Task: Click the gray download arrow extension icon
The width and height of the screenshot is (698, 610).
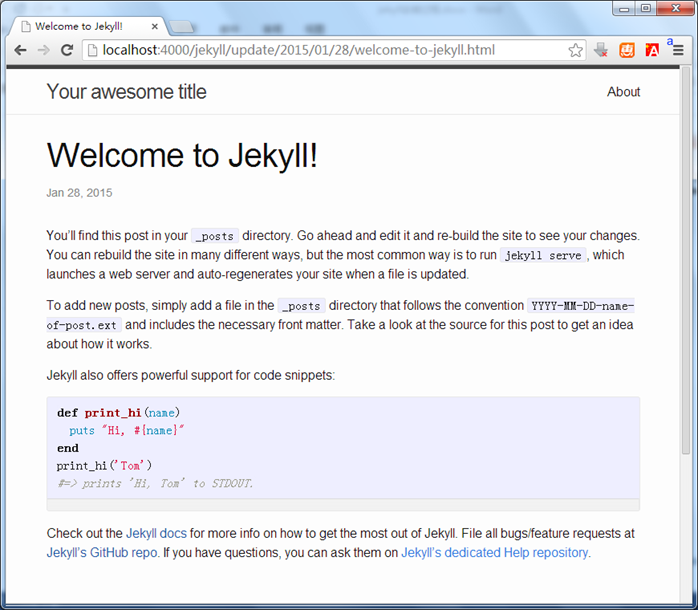Action: coord(601,50)
